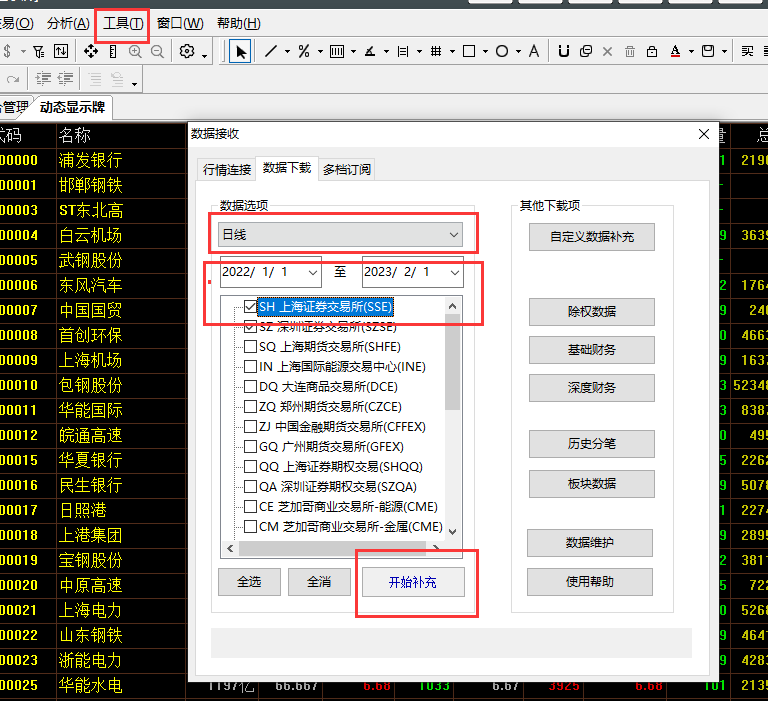Open the 工具(T) menu
Viewport: 768px width, 701px height.
(123, 24)
